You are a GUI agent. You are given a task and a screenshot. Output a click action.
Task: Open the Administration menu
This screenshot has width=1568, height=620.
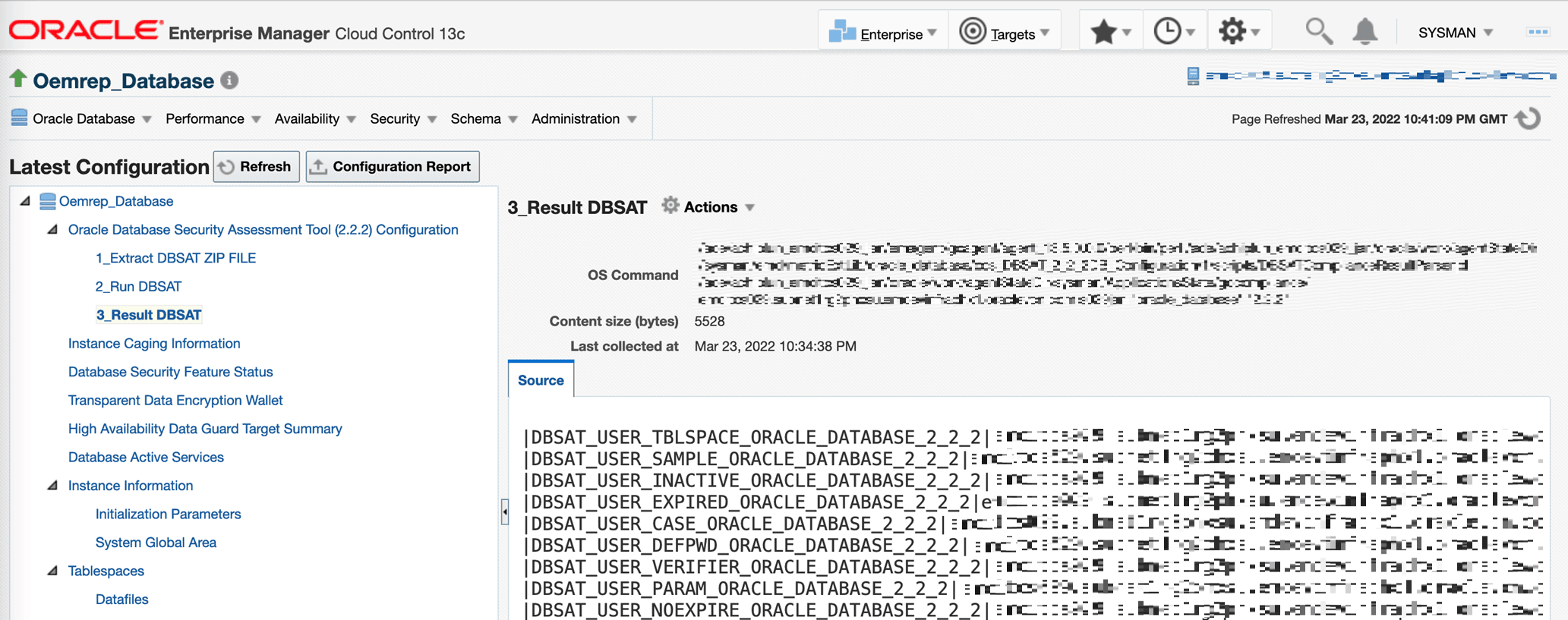pos(583,119)
